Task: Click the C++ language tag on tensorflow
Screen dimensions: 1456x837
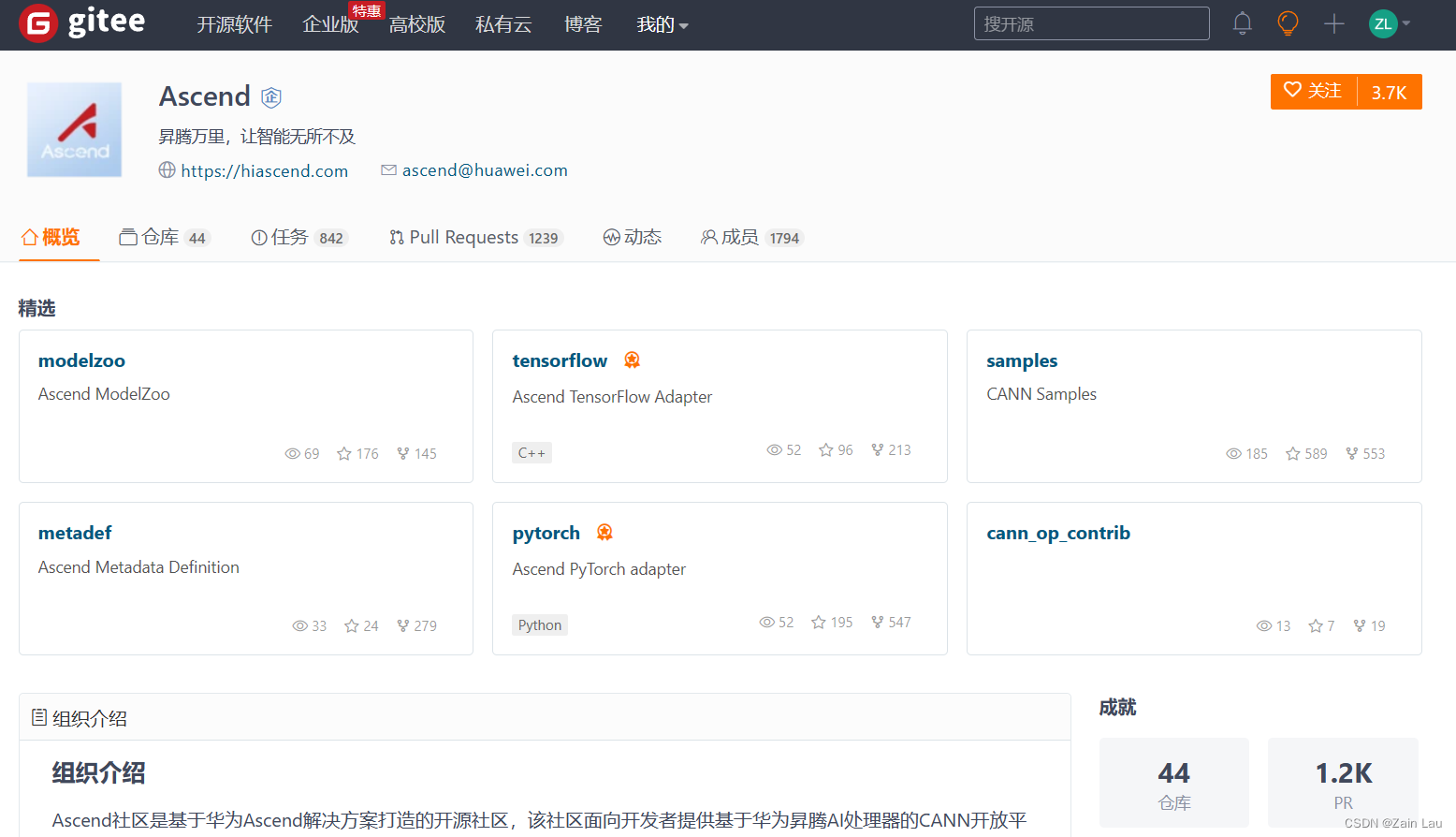Action: tap(531, 453)
